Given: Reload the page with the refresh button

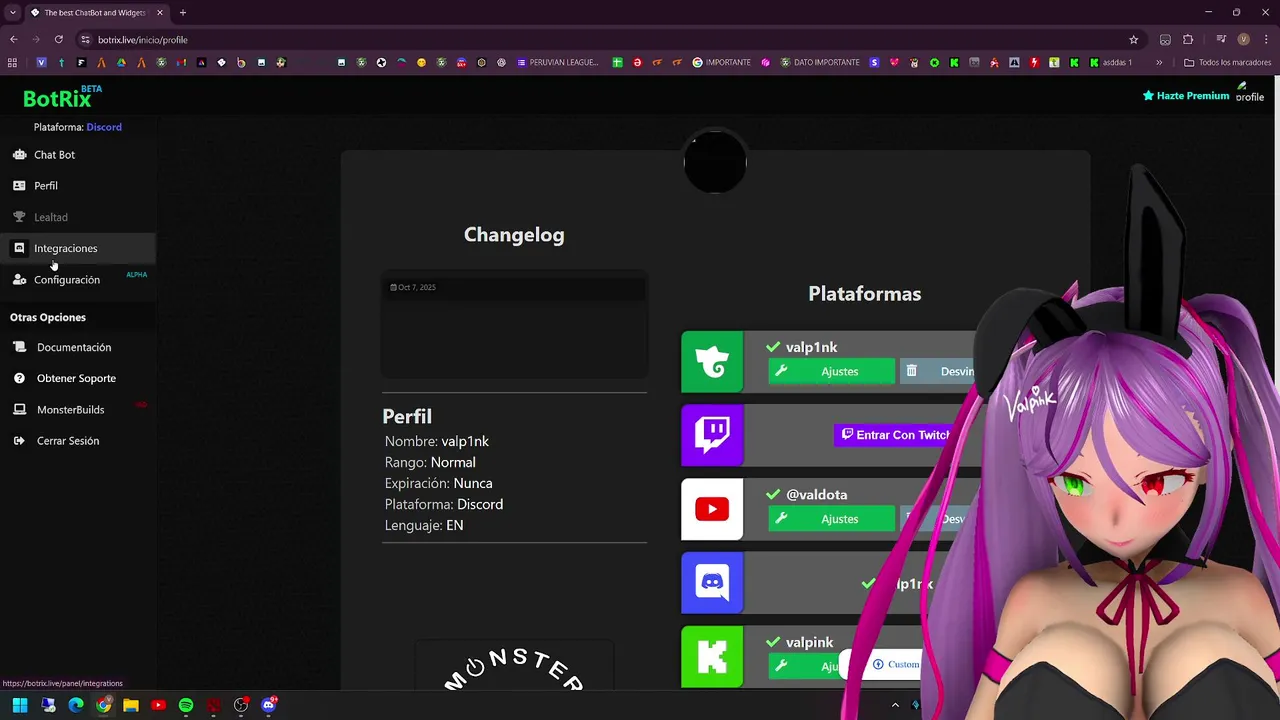Looking at the screenshot, I should [58, 40].
